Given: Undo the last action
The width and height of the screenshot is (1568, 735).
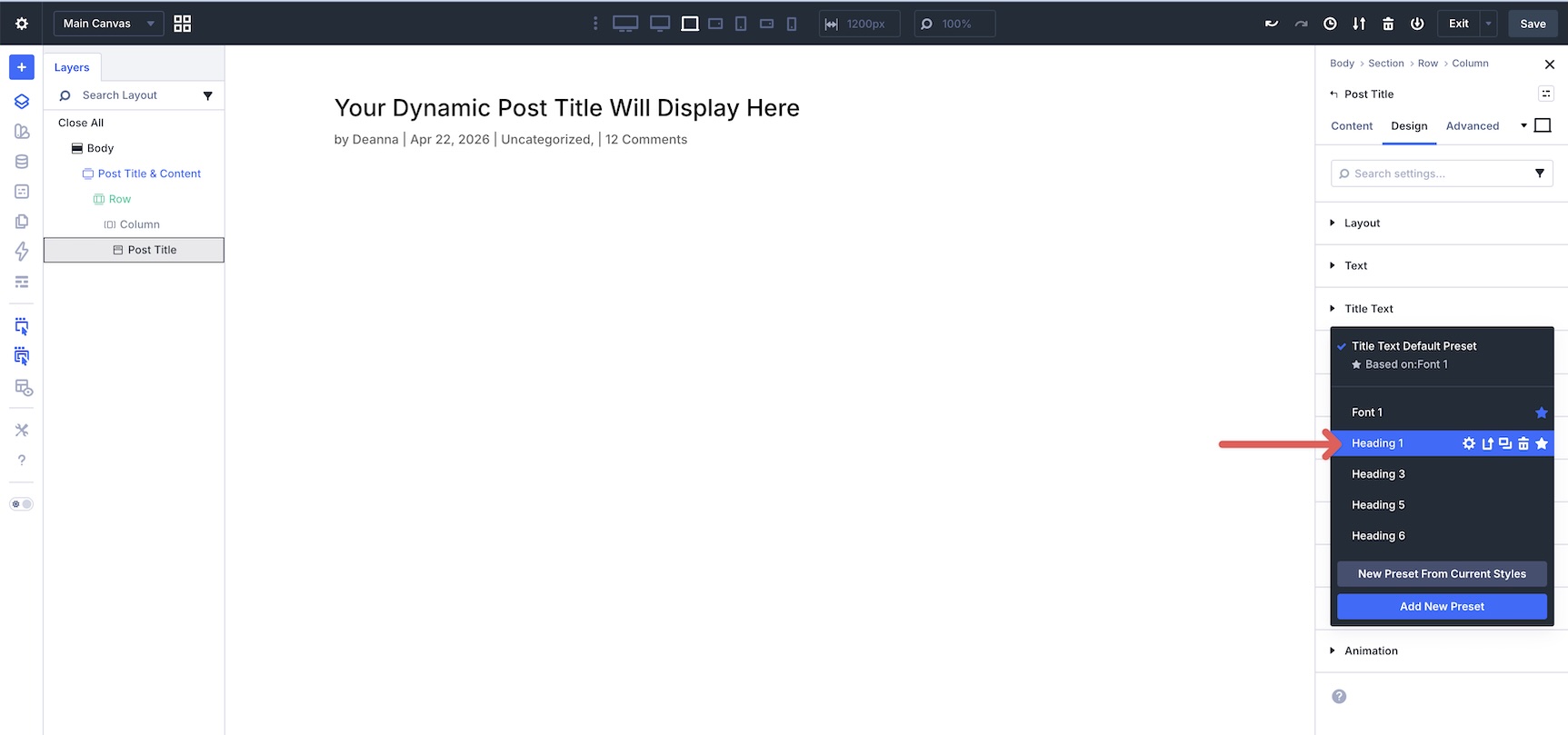Looking at the screenshot, I should pos(1272,24).
